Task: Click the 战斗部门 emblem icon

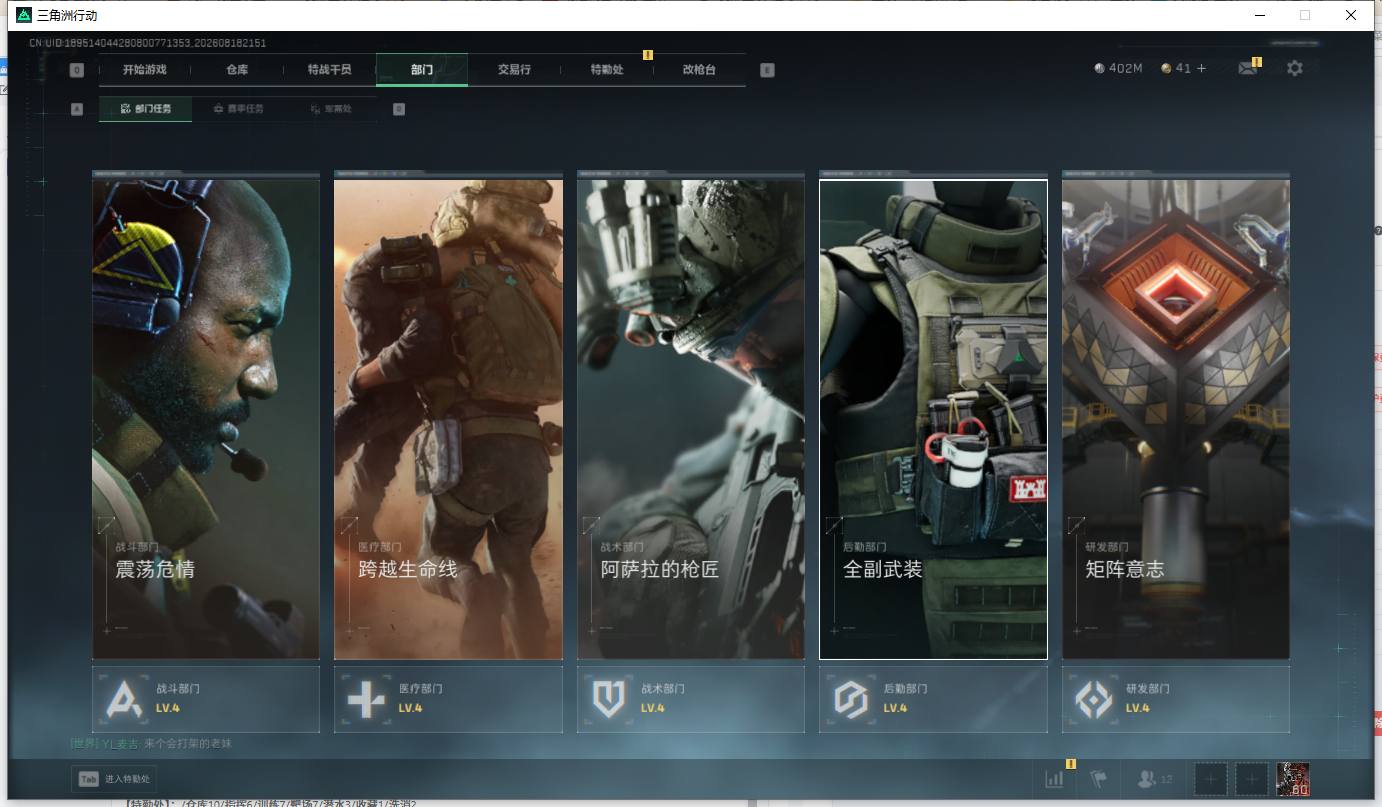Action: tap(125, 699)
